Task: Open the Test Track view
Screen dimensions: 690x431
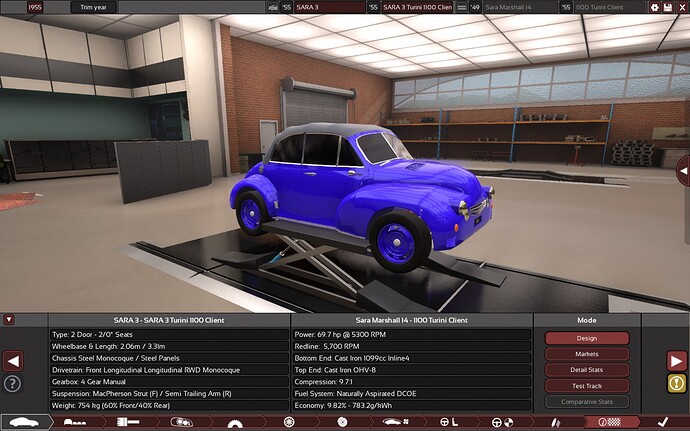Action: pos(586,386)
